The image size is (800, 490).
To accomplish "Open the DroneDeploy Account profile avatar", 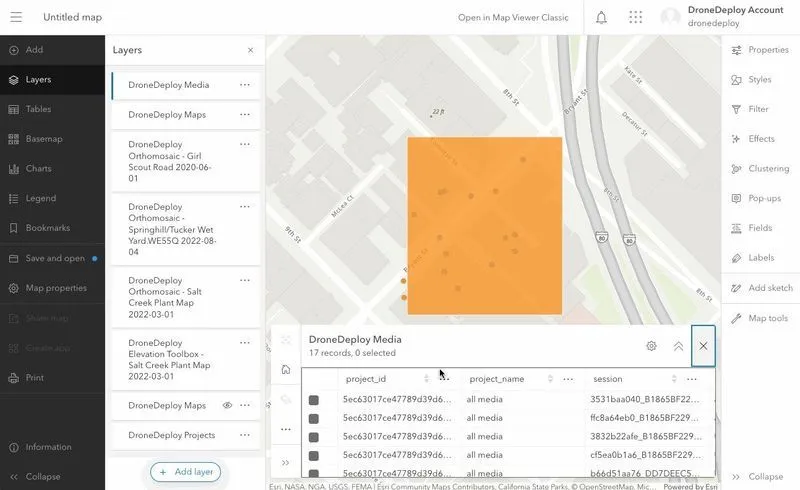I will pyautogui.click(x=670, y=17).
